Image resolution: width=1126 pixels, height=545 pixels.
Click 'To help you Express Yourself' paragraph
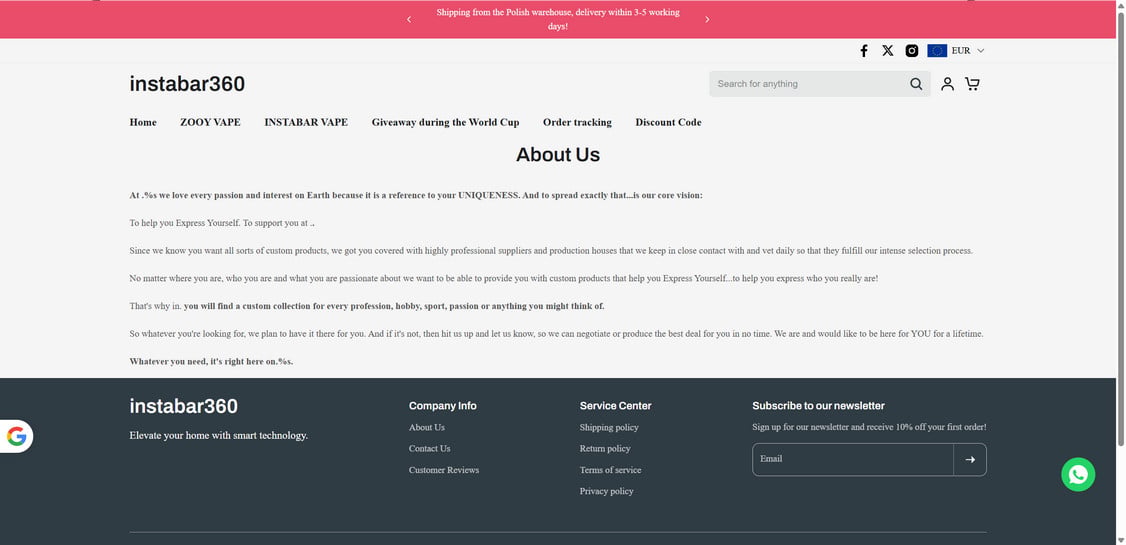point(222,223)
